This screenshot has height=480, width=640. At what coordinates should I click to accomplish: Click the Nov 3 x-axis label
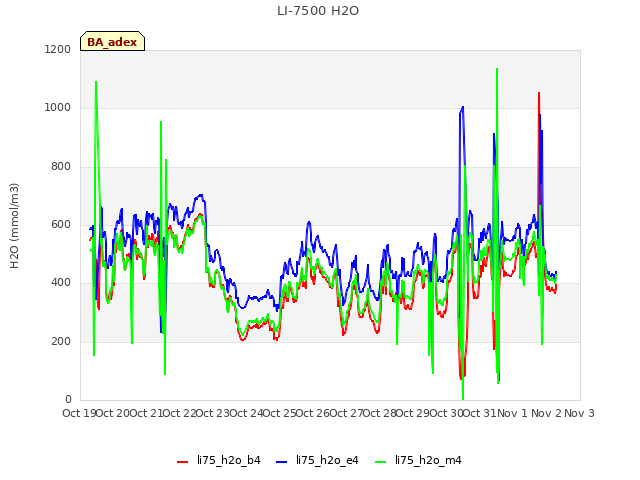click(x=579, y=413)
